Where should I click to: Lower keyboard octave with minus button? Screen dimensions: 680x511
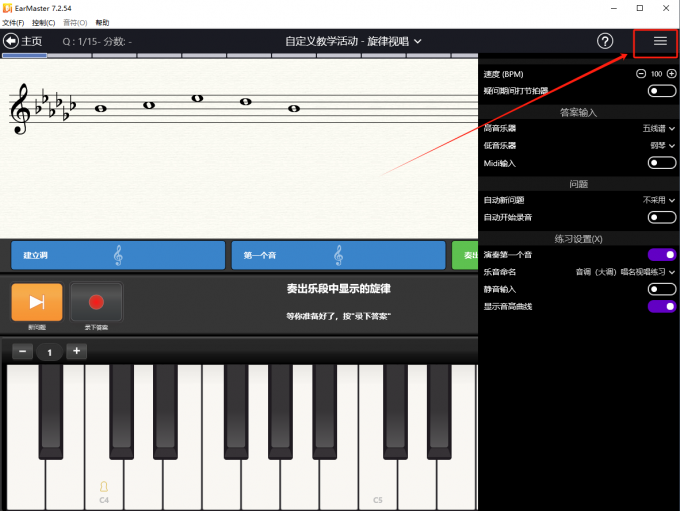tap(23, 351)
